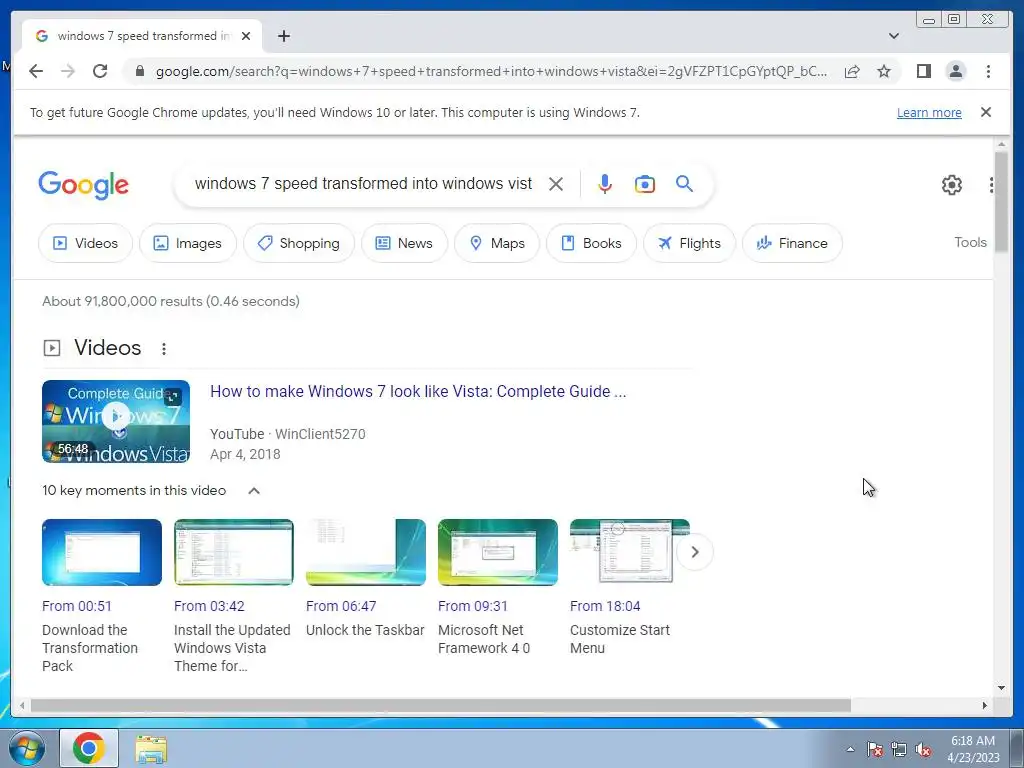Open the Chrome profile avatar
The width and height of the screenshot is (1024, 768).
(x=955, y=71)
